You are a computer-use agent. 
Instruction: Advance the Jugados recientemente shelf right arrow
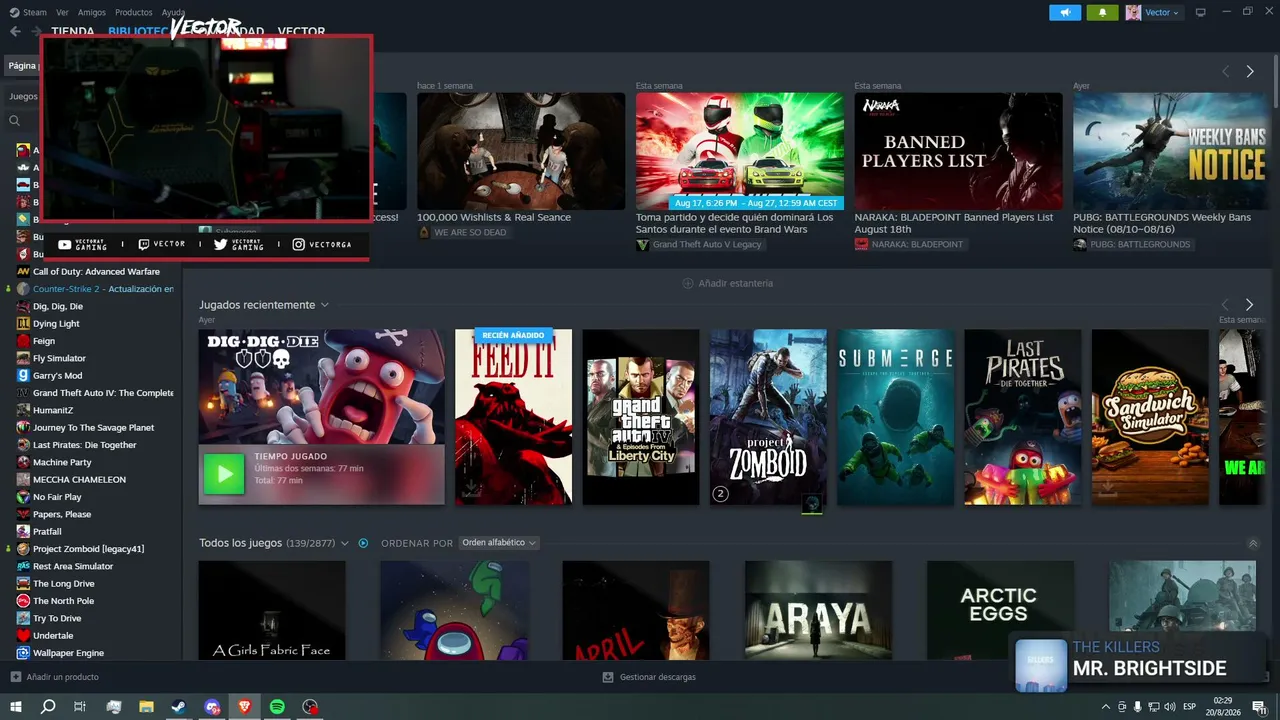[x=1249, y=305]
